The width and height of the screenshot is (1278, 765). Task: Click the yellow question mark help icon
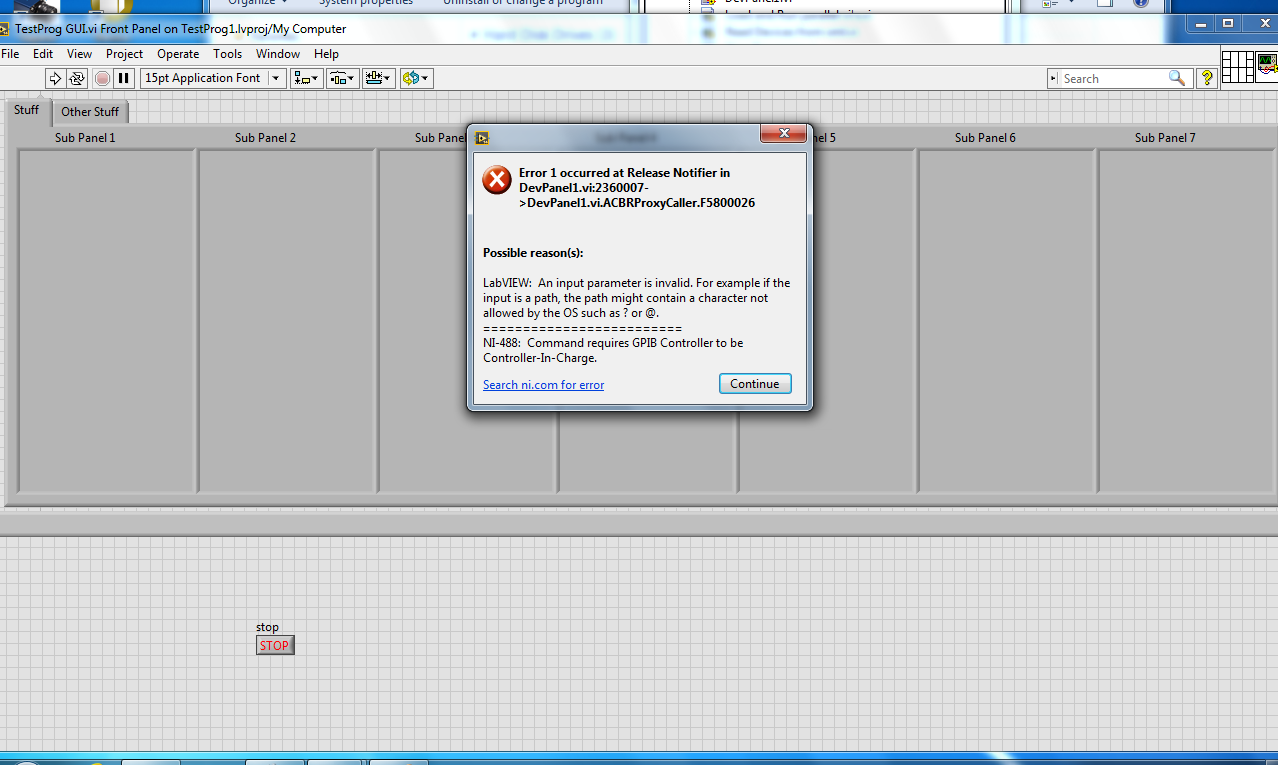coord(1207,78)
